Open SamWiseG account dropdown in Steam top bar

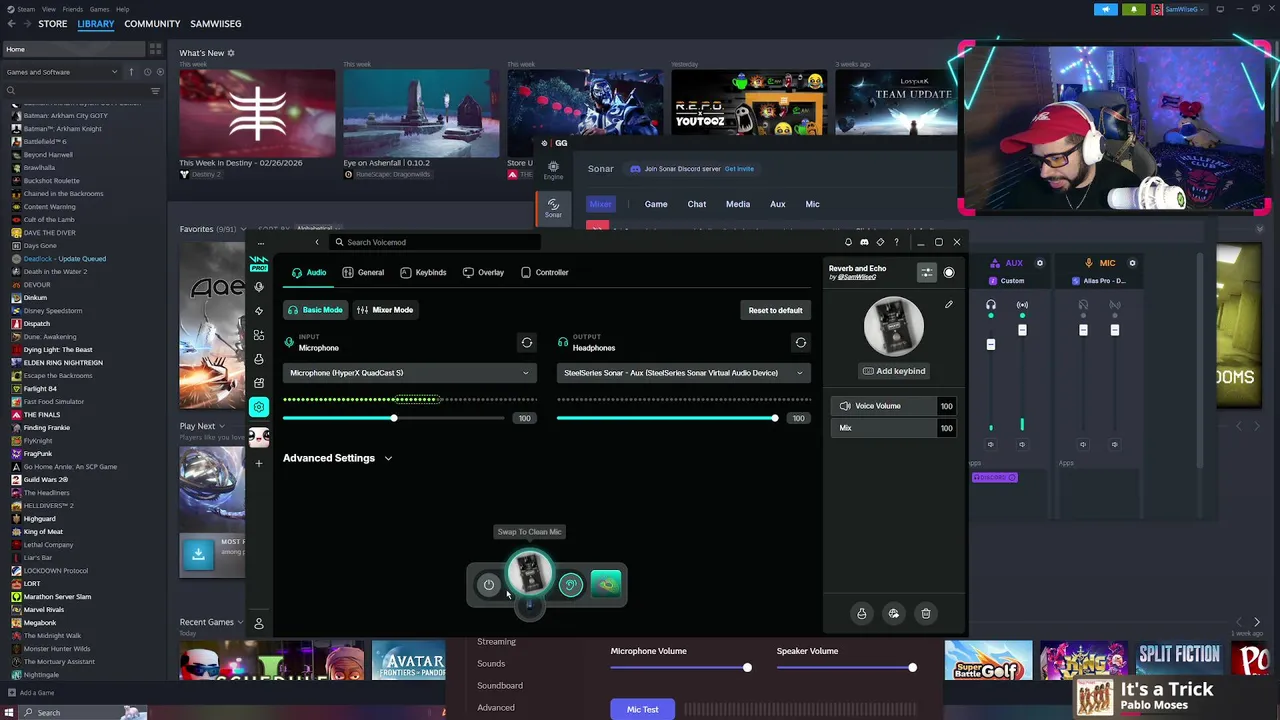(x=1180, y=9)
